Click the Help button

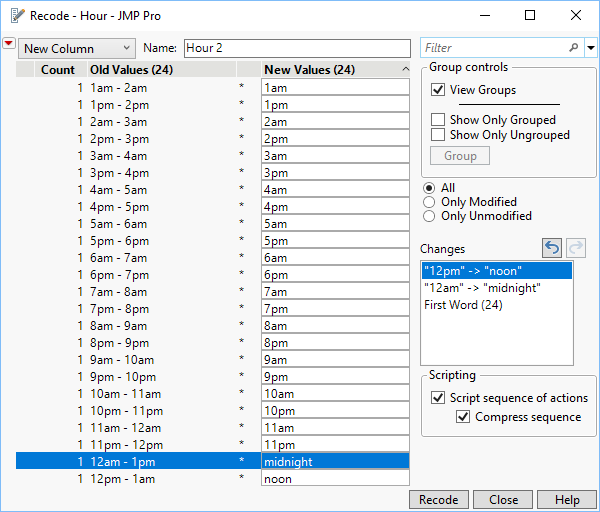pos(567,500)
